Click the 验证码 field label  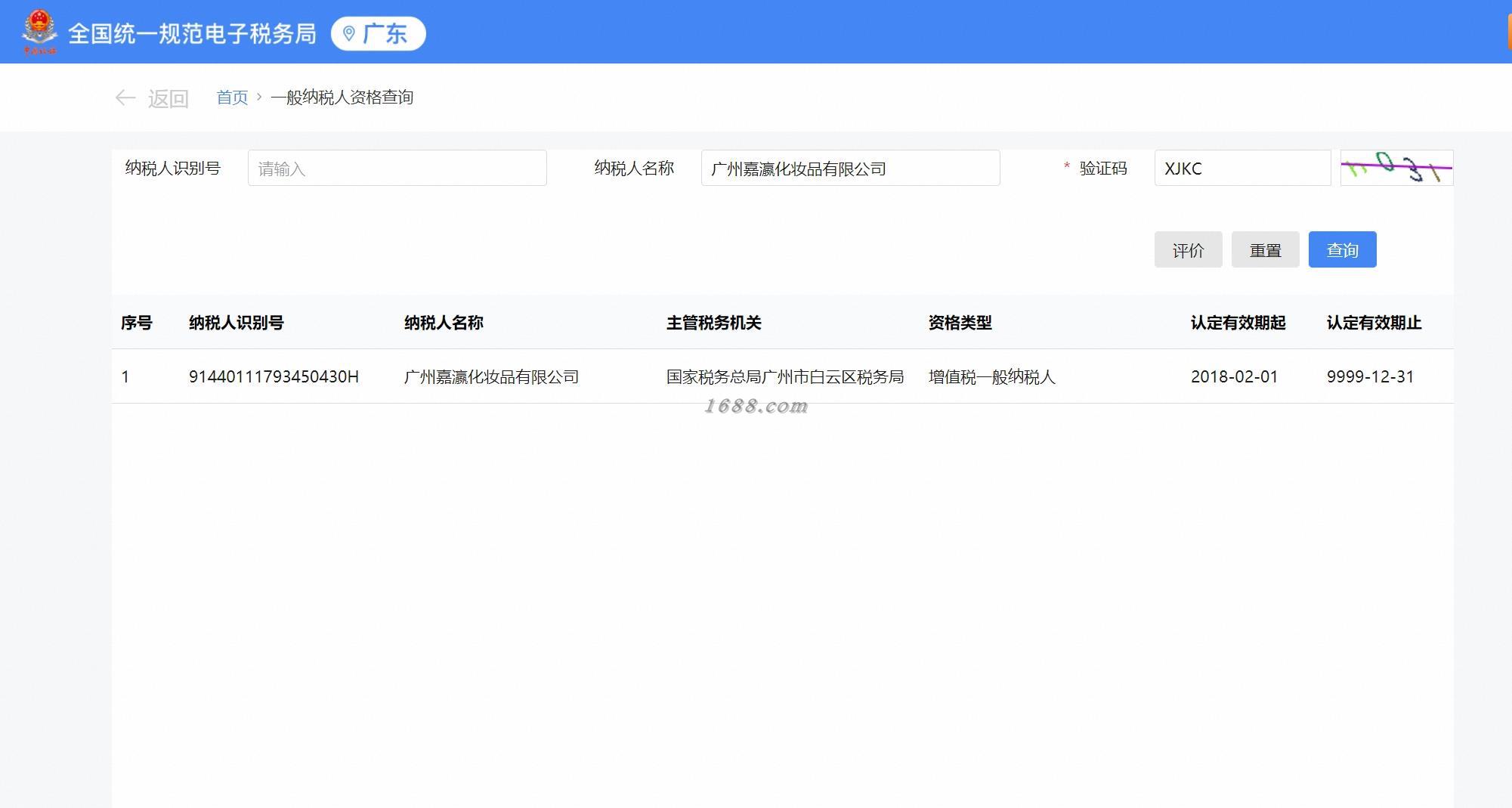(1103, 168)
